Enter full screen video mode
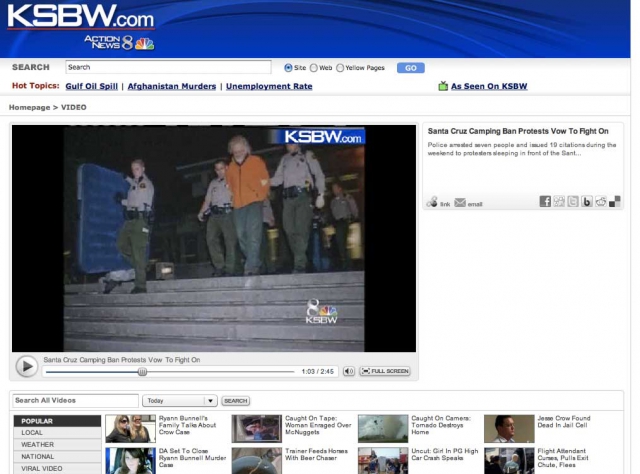 coord(385,371)
